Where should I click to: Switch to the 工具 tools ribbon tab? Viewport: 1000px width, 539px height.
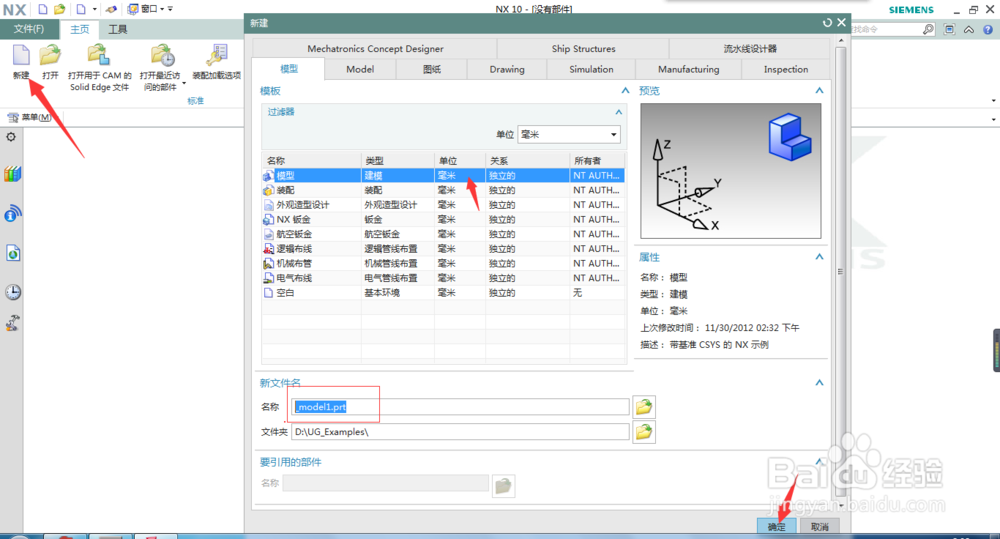pyautogui.click(x=117, y=29)
